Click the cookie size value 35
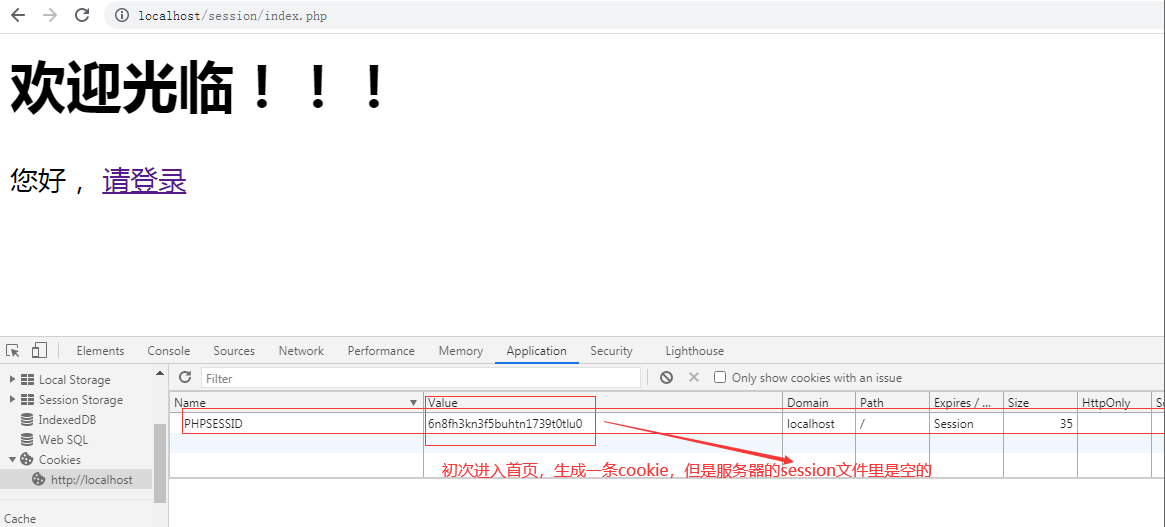Viewport: 1165px width, 527px height. tap(1066, 424)
